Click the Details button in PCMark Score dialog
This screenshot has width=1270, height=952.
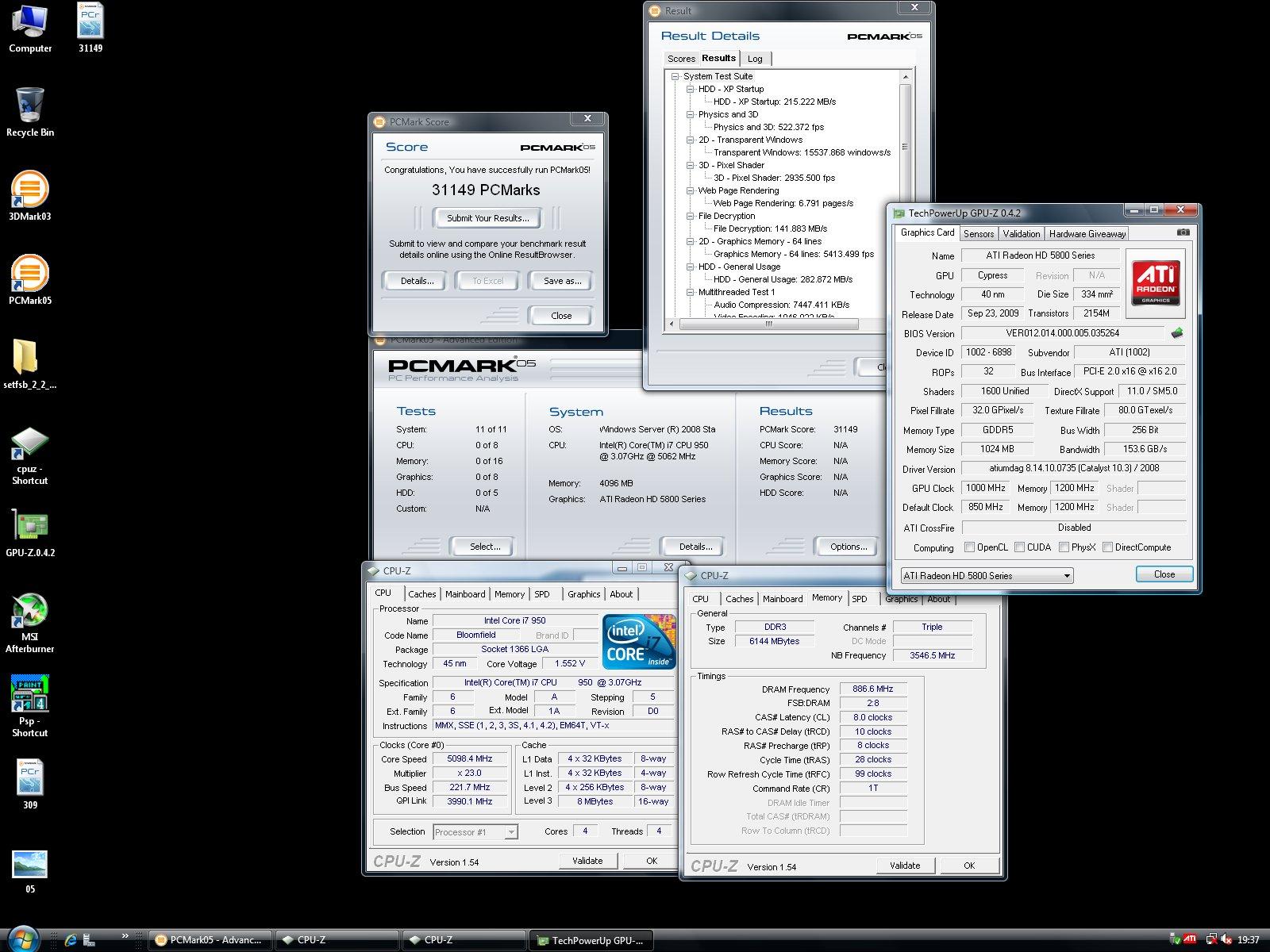pos(418,281)
